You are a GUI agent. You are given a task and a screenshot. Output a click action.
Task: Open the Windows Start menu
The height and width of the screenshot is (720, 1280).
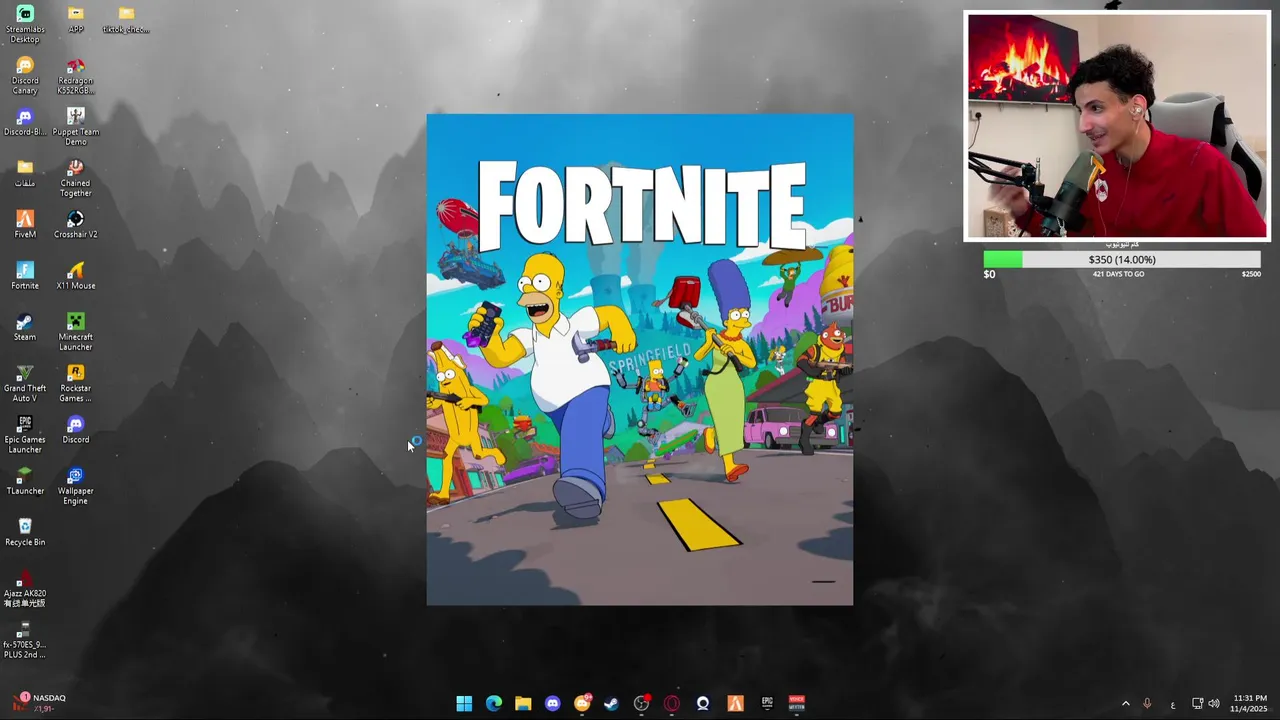[x=464, y=703]
